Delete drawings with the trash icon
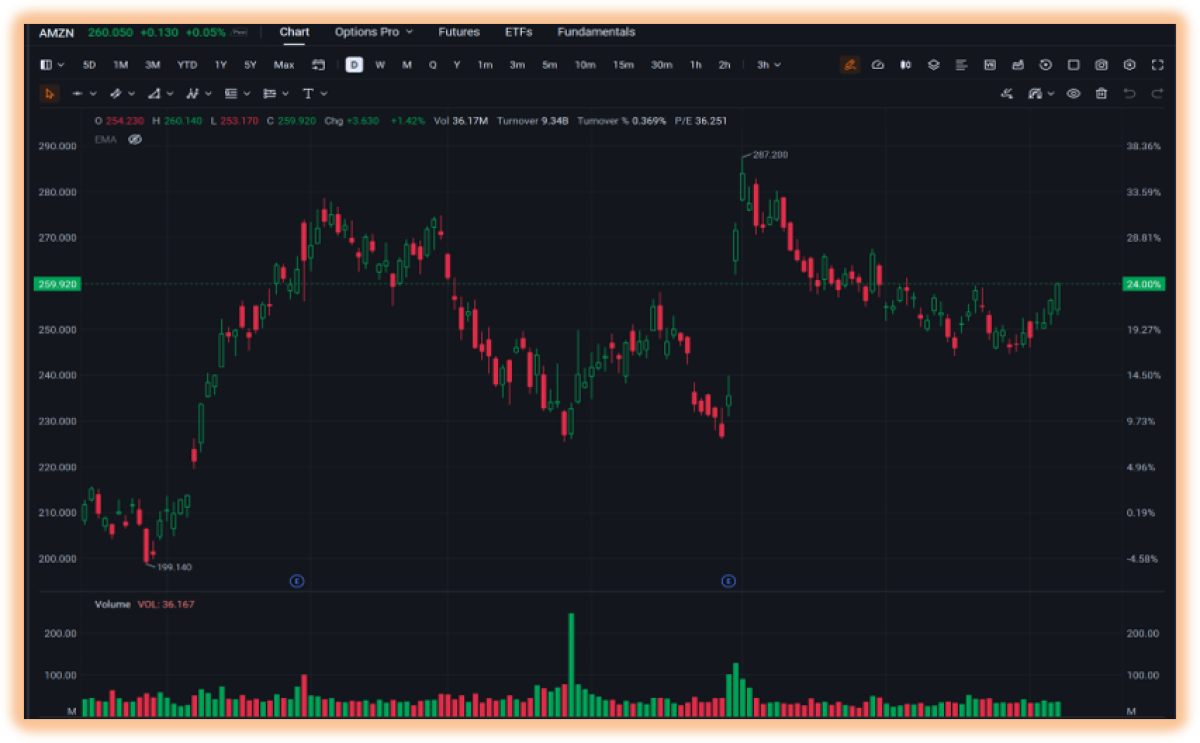Screen dimensions: 1200x743 click(1101, 94)
